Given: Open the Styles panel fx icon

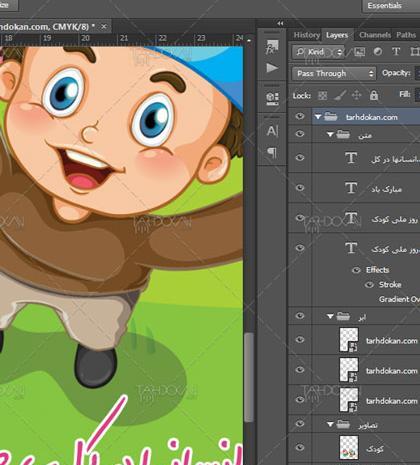Looking at the screenshot, I should (272, 47).
